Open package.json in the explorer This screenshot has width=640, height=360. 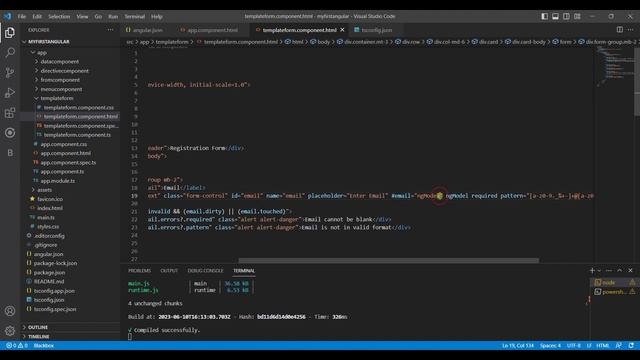(49, 273)
